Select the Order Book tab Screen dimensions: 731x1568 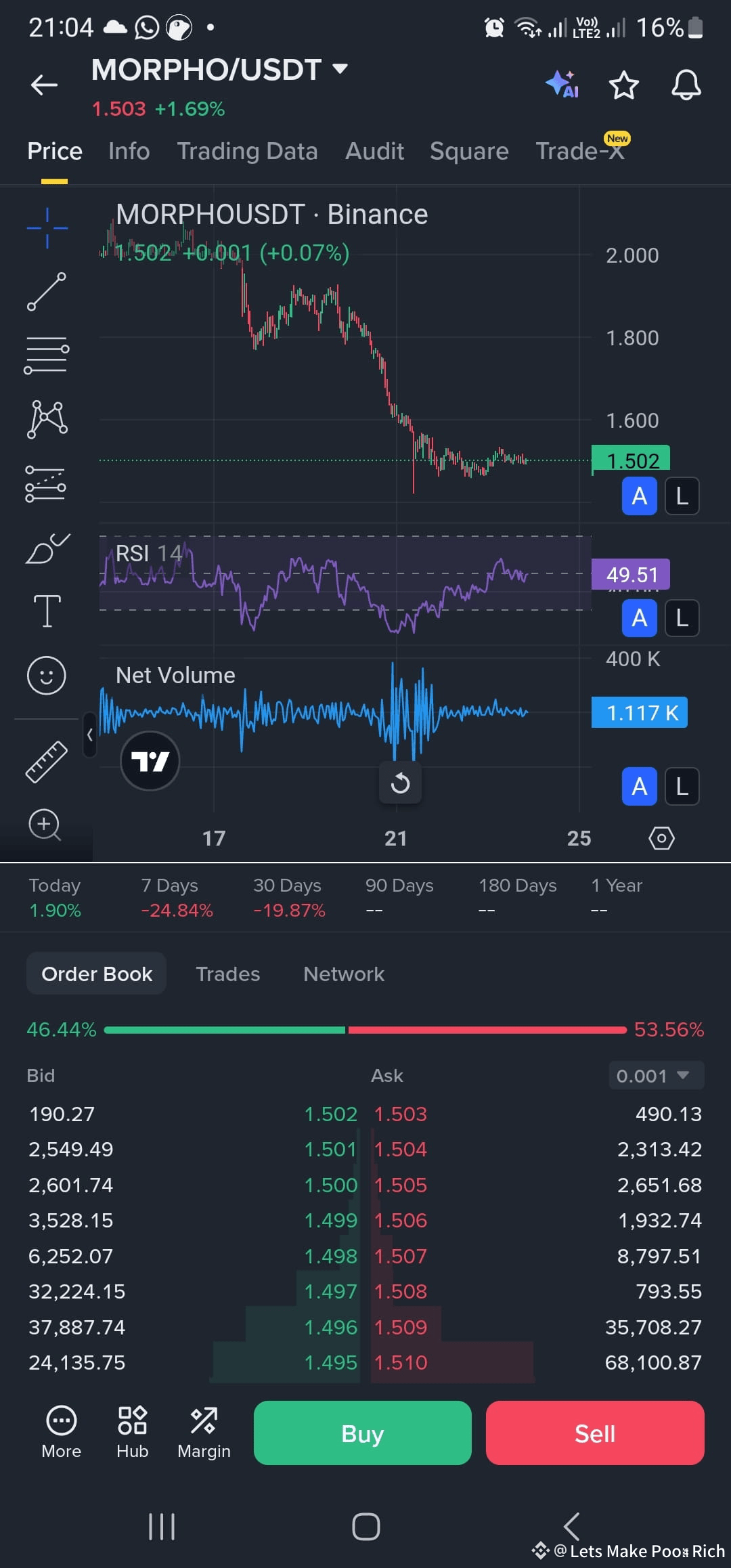click(96, 974)
